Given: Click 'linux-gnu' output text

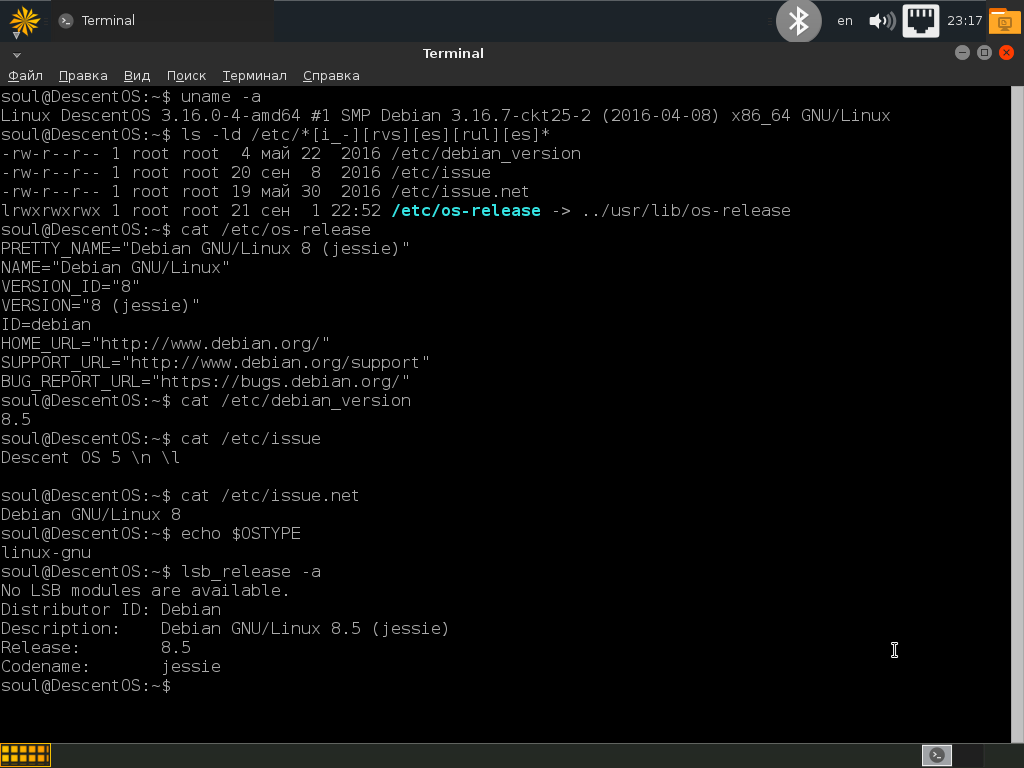Looking at the screenshot, I should (46, 553).
